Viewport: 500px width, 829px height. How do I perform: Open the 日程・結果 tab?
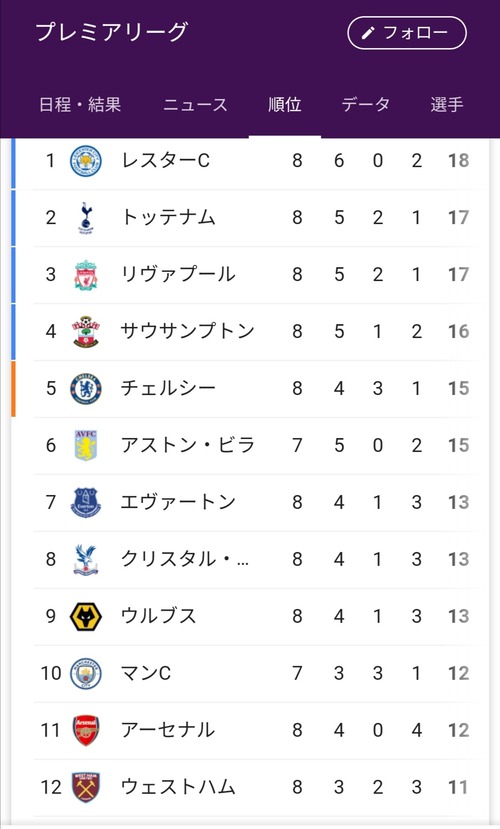point(80,104)
